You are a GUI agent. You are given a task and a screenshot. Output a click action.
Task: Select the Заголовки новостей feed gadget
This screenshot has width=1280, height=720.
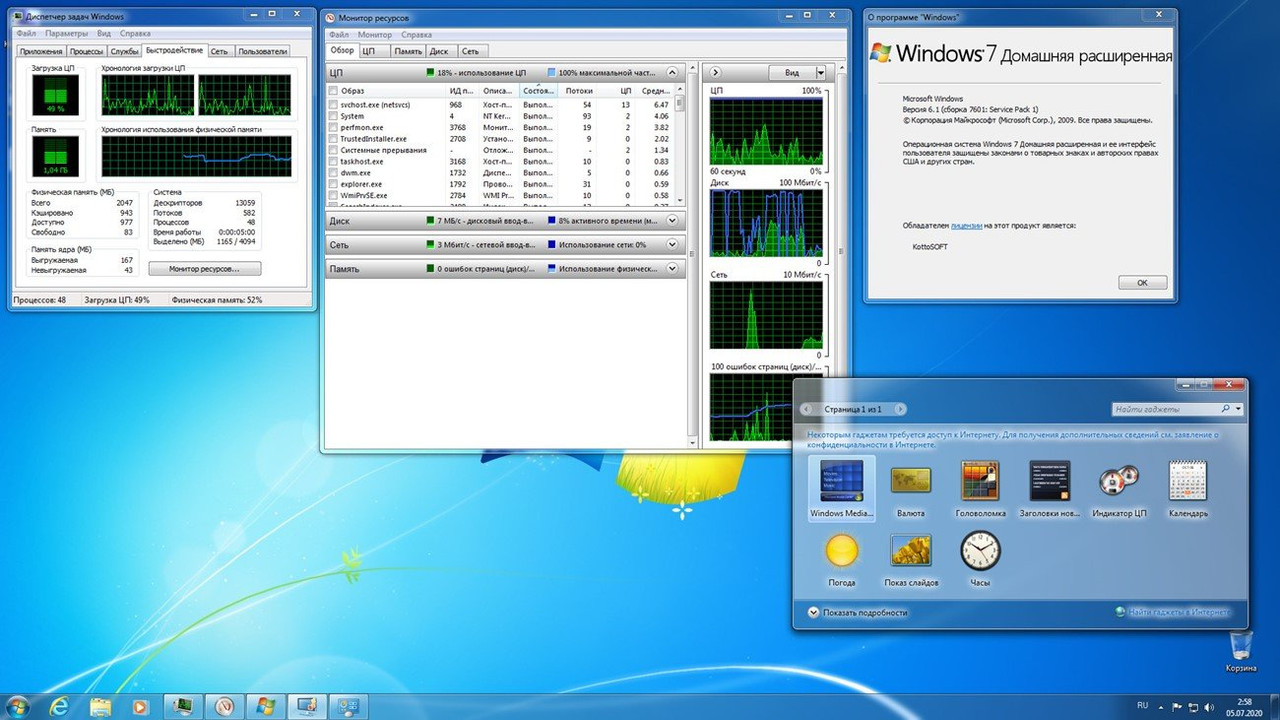click(x=1050, y=488)
